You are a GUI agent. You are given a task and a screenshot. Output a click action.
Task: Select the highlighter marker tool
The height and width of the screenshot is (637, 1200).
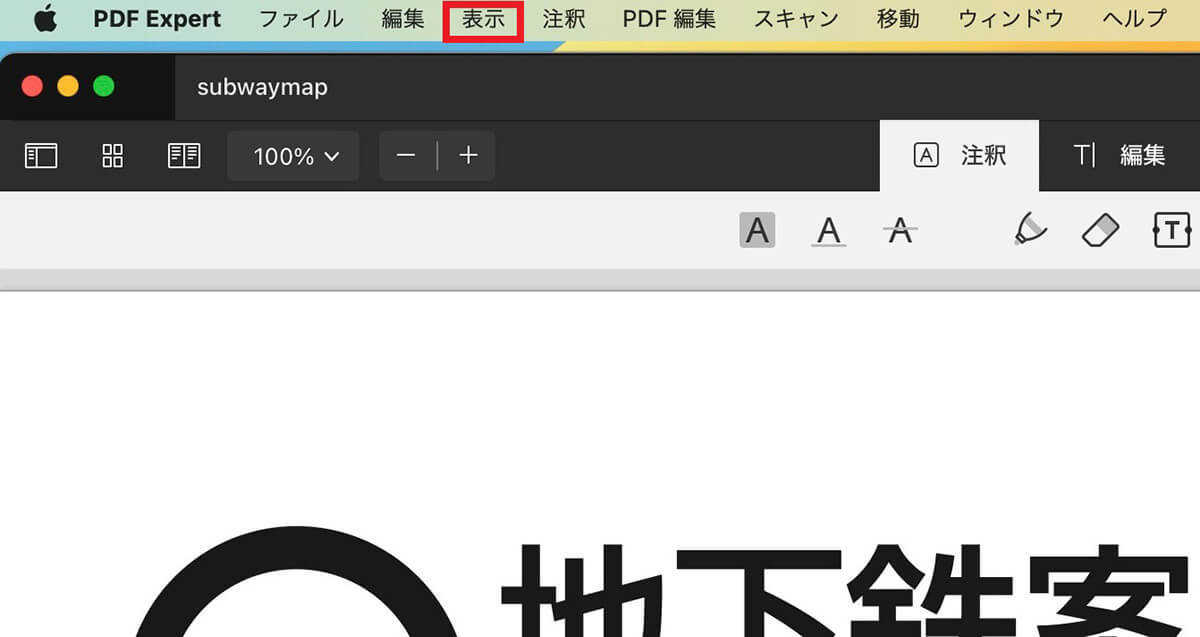tap(1029, 230)
